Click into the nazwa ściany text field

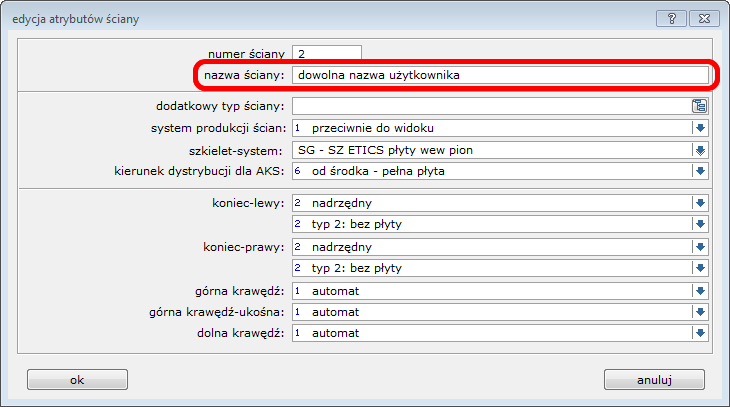coord(498,75)
